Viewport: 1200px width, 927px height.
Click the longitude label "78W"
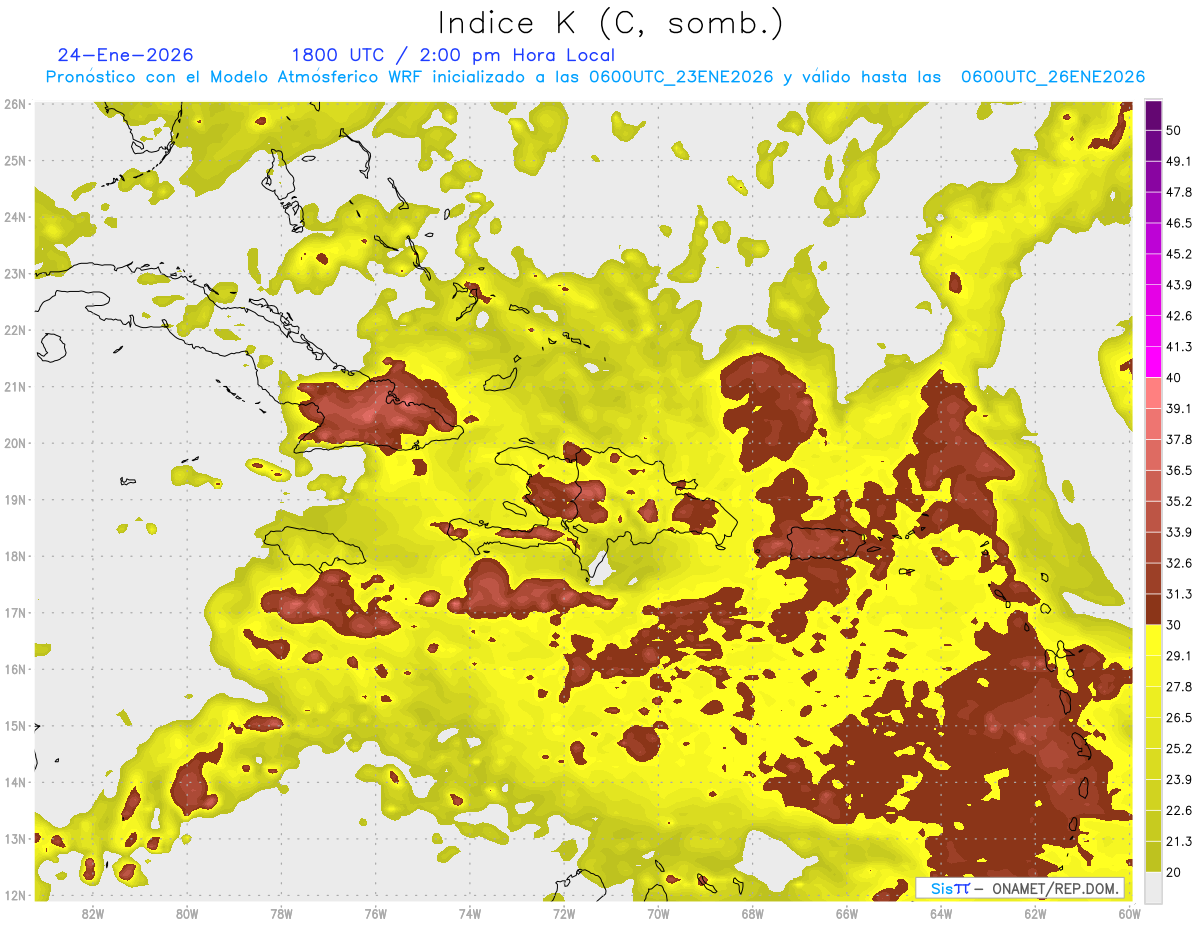pos(281,914)
